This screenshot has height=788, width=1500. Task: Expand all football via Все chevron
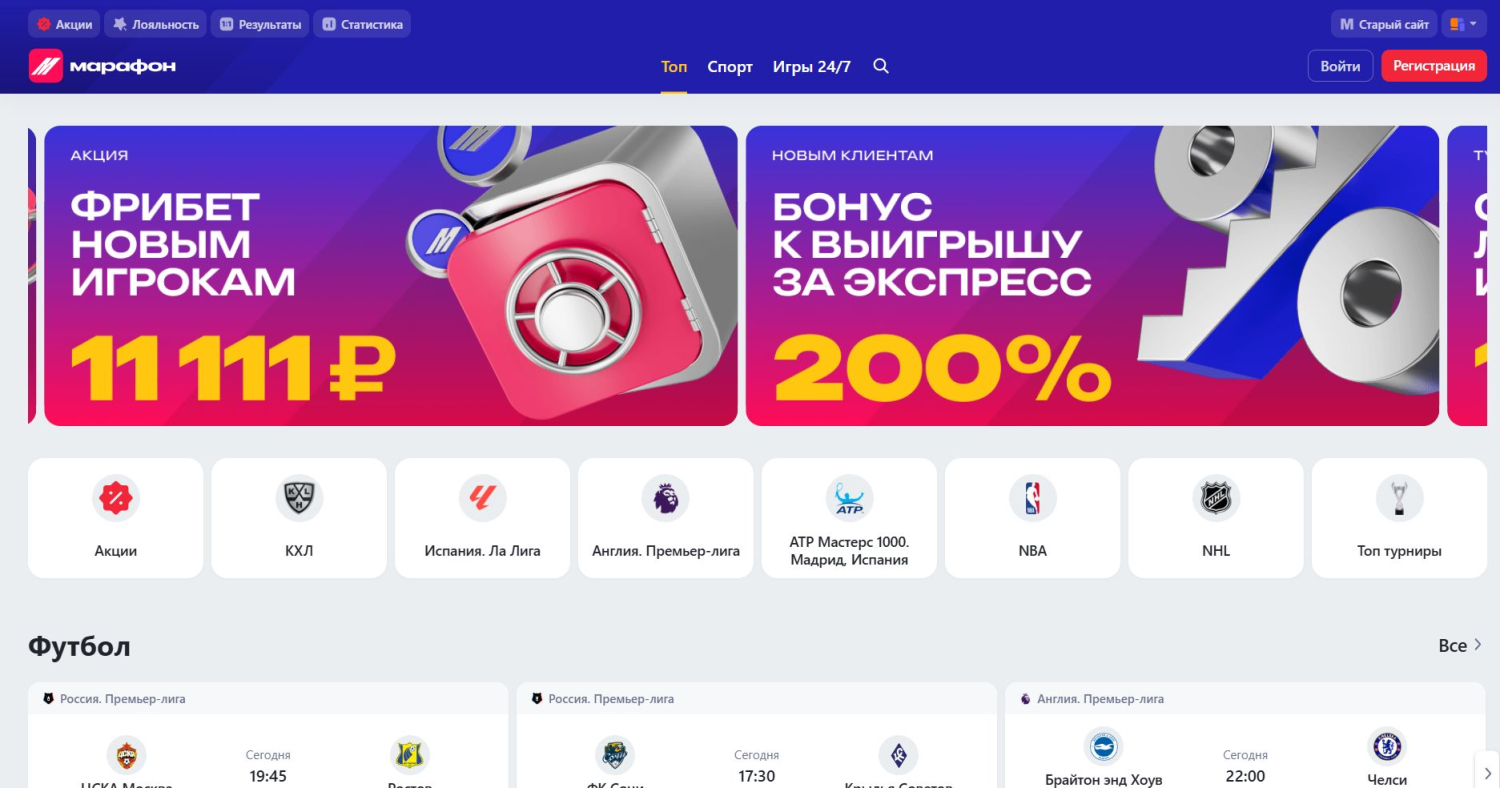coord(1461,645)
